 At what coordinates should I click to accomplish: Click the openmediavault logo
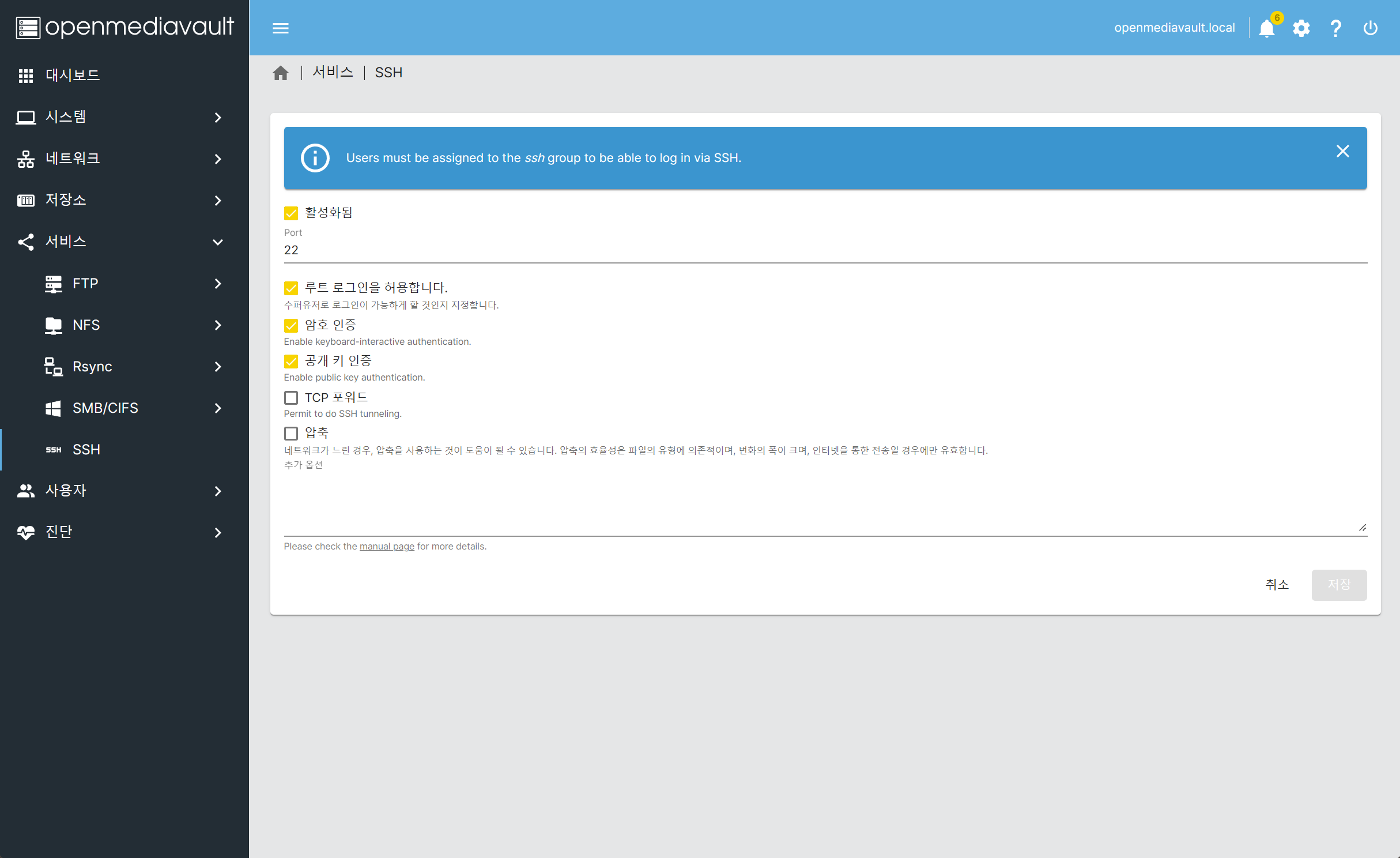coord(124,27)
